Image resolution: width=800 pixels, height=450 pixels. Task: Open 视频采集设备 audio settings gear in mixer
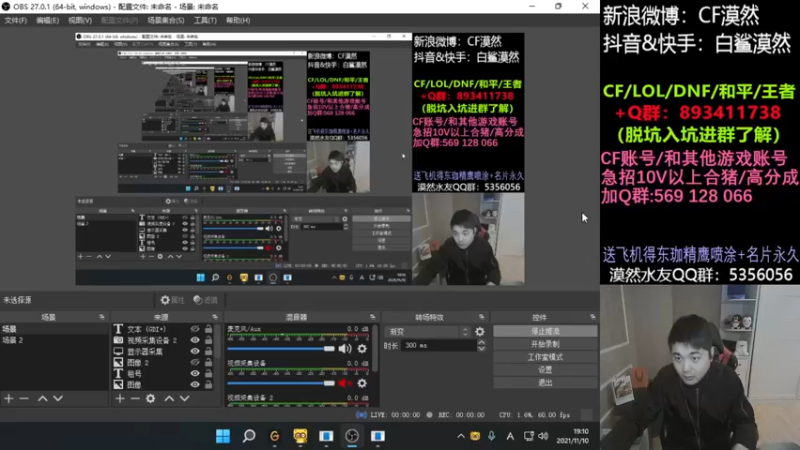(x=362, y=383)
